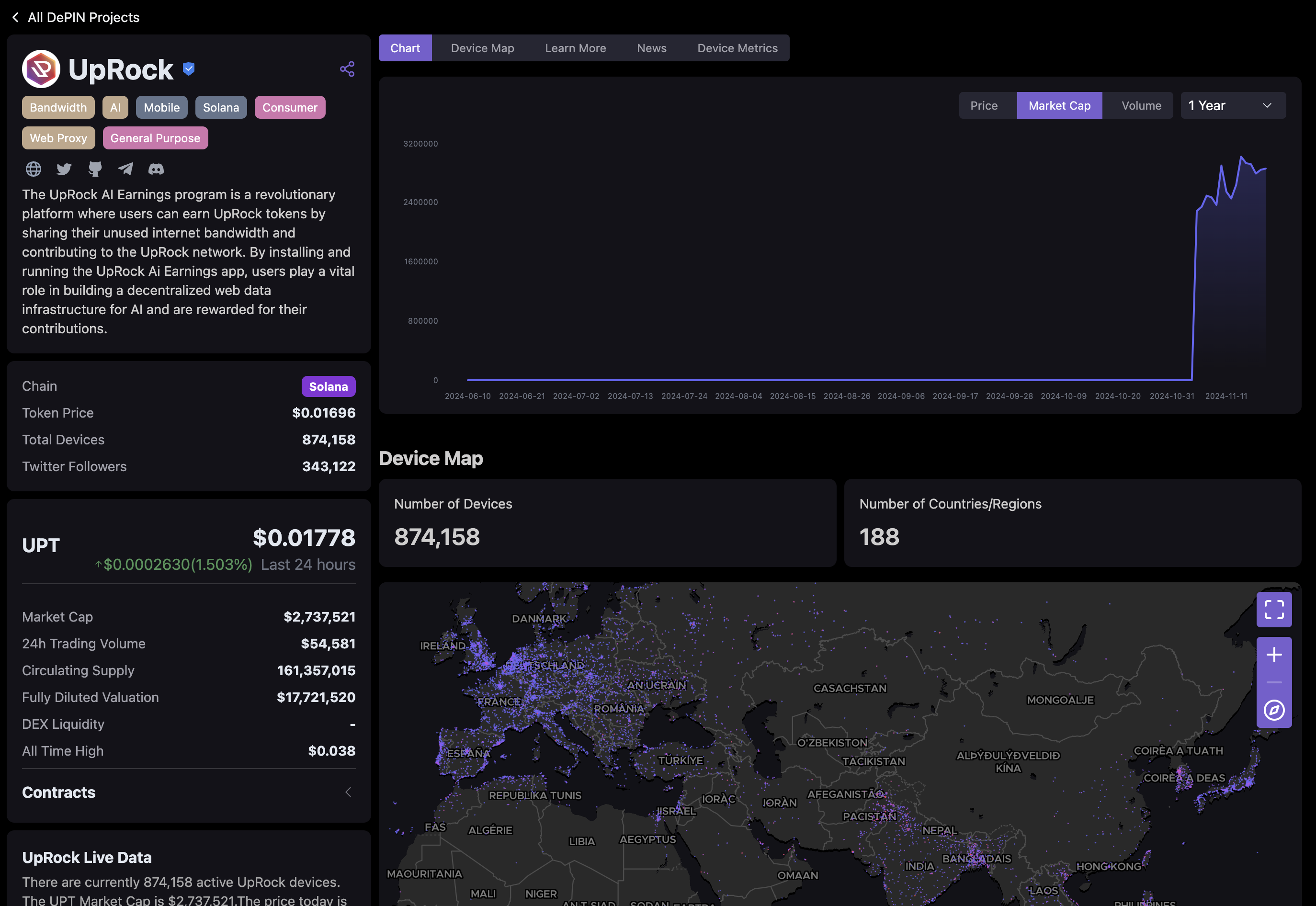Click the Solana chain badge
Image resolution: width=1316 pixels, height=906 pixels.
[x=328, y=386]
